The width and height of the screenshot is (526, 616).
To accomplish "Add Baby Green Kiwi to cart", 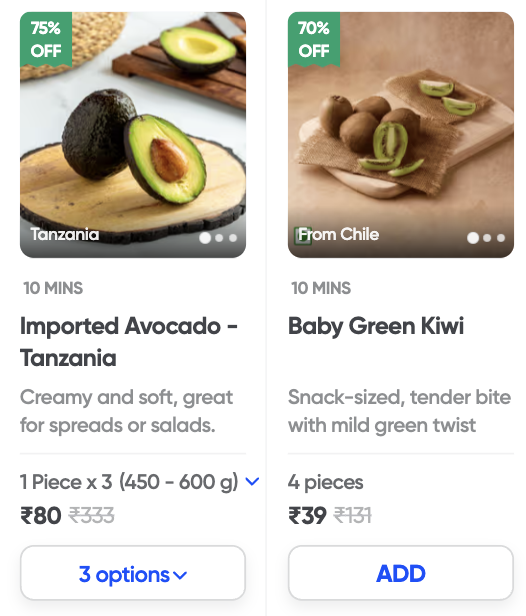I will [x=401, y=573].
